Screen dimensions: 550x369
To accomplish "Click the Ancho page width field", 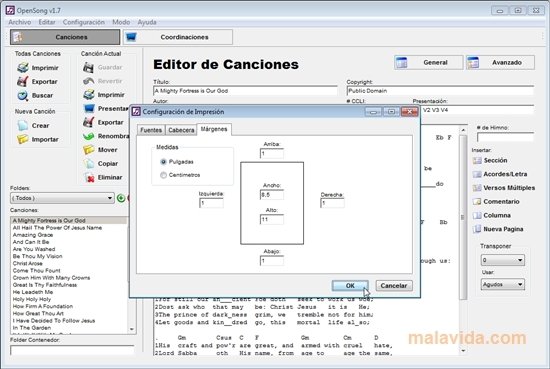I will [272, 195].
